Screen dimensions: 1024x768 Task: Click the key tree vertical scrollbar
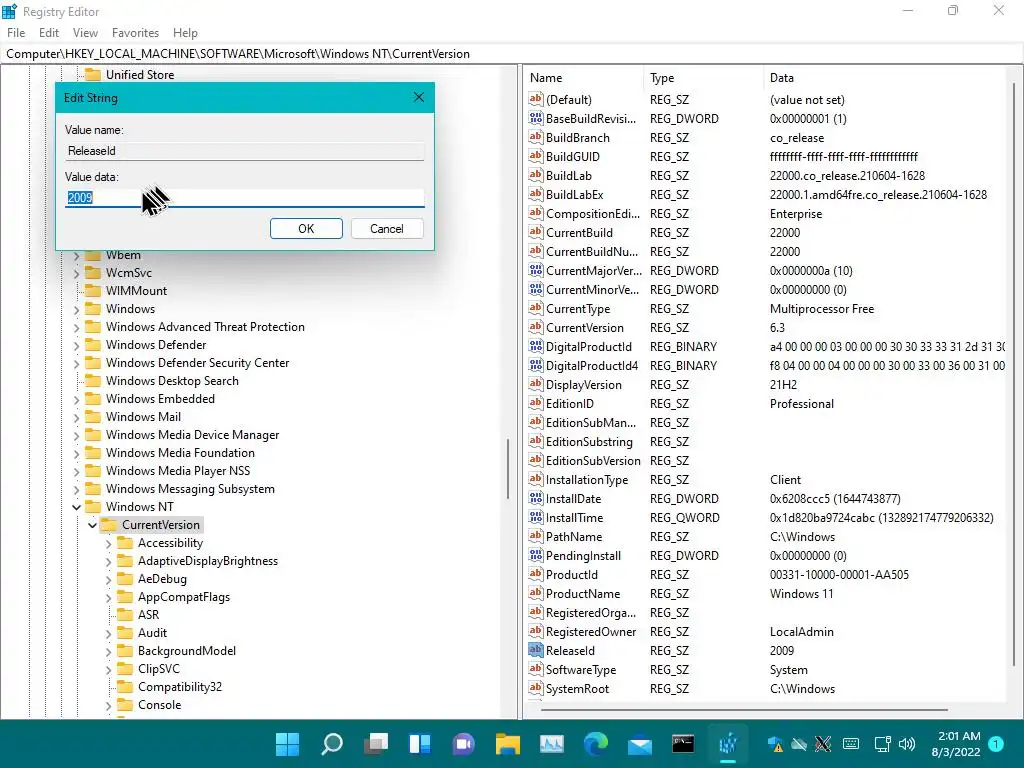pyautogui.click(x=507, y=469)
